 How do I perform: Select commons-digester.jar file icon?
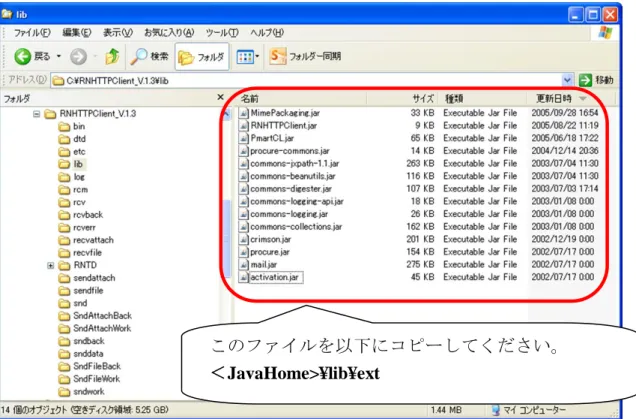(243, 189)
